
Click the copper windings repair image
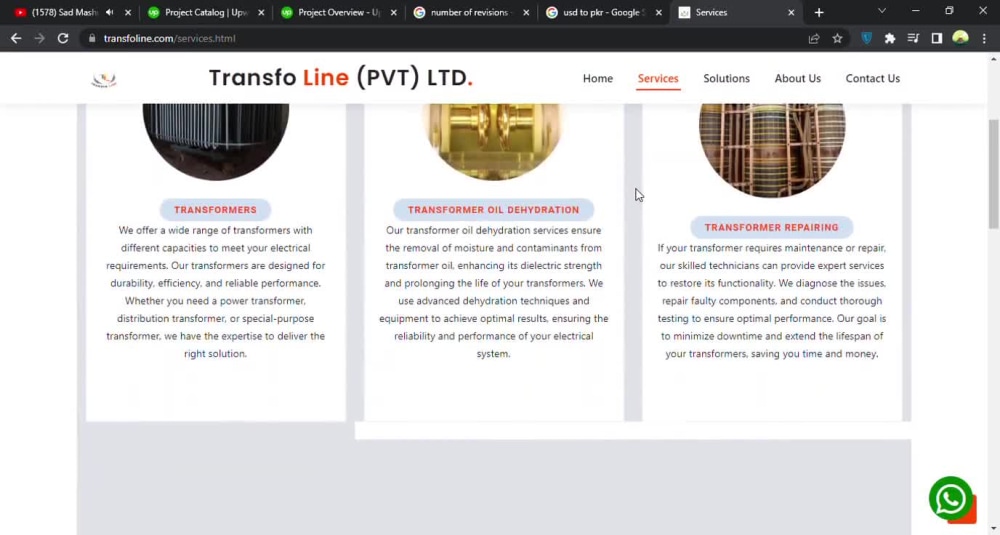(x=772, y=150)
